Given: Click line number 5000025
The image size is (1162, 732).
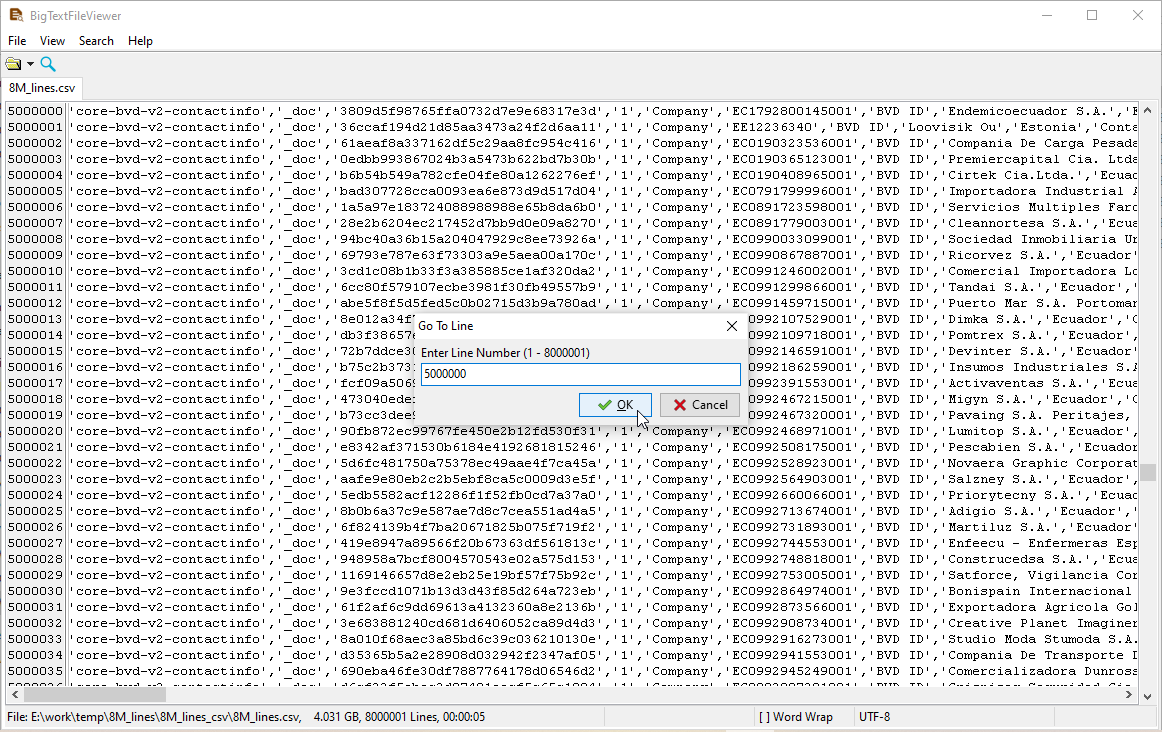Looking at the screenshot, I should pyautogui.click(x=36, y=511).
